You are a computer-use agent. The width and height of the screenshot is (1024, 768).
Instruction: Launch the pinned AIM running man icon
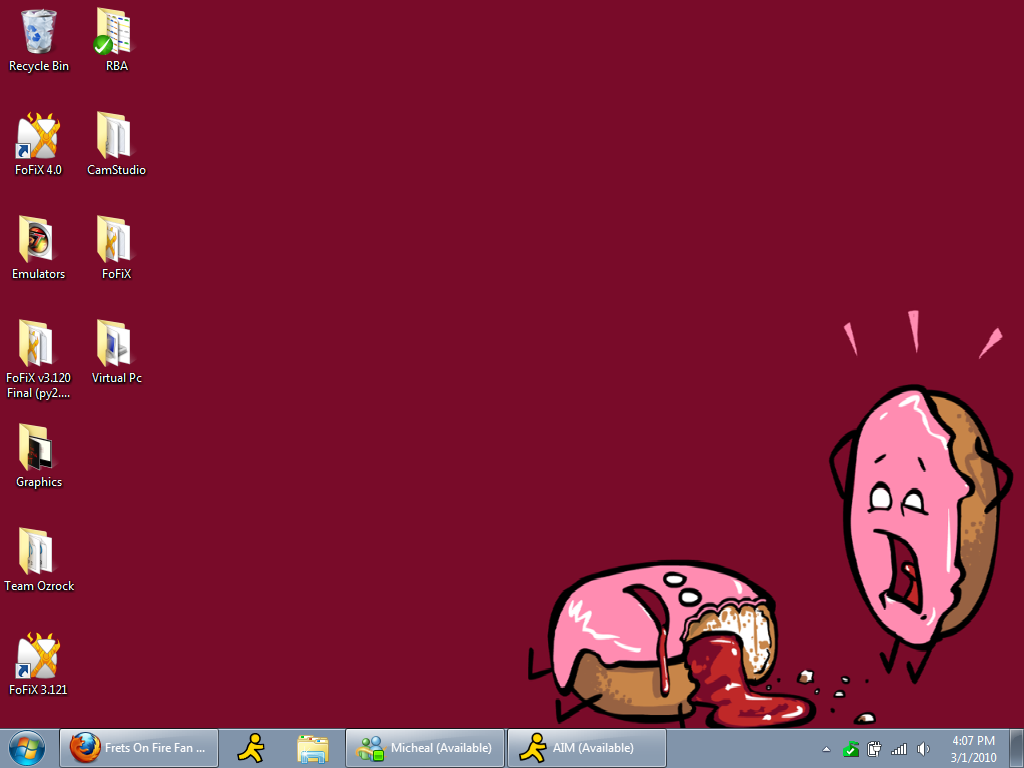(x=251, y=748)
